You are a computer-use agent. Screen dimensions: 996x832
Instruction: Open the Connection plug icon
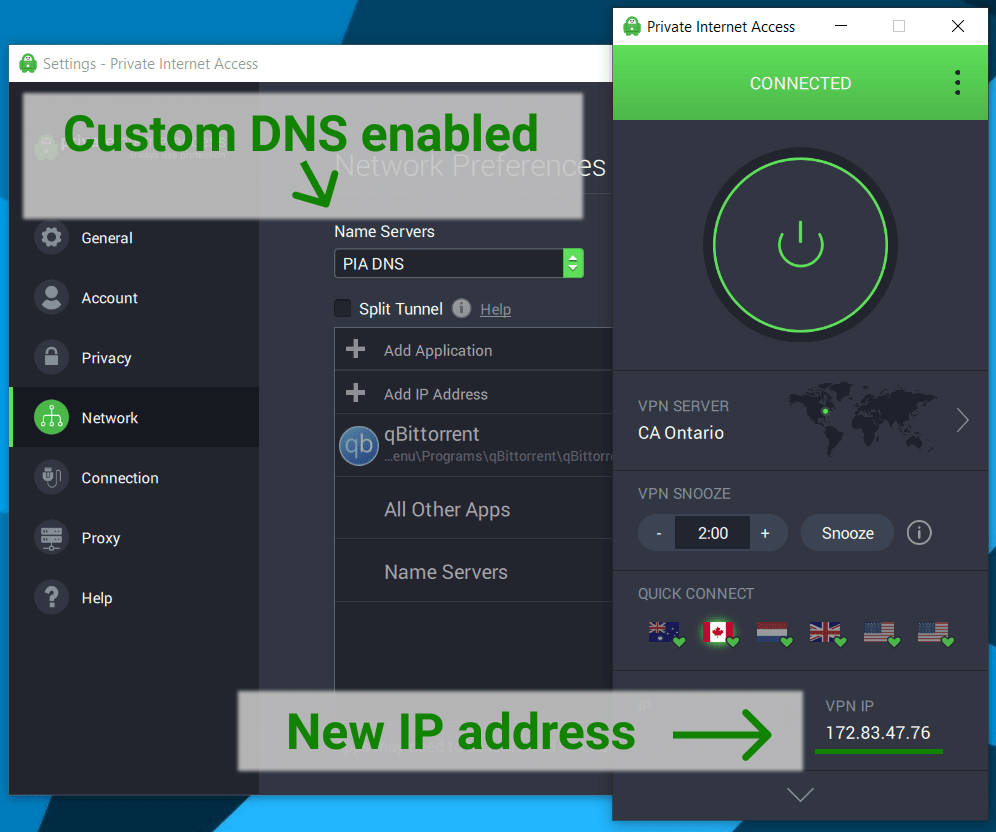pos(51,477)
